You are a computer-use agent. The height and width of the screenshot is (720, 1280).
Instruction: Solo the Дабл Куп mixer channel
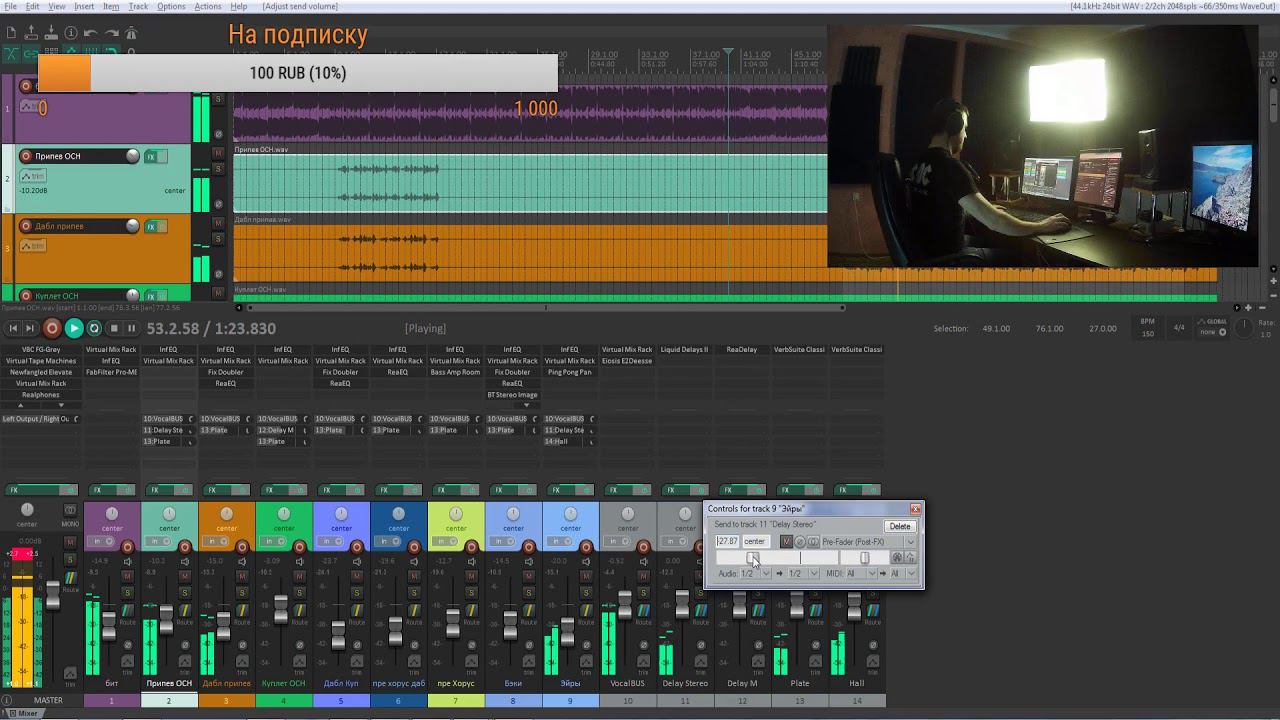coord(356,594)
